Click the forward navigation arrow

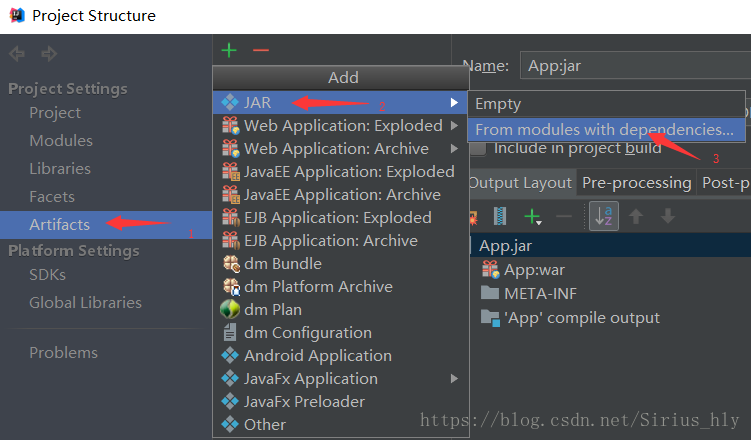point(49,54)
